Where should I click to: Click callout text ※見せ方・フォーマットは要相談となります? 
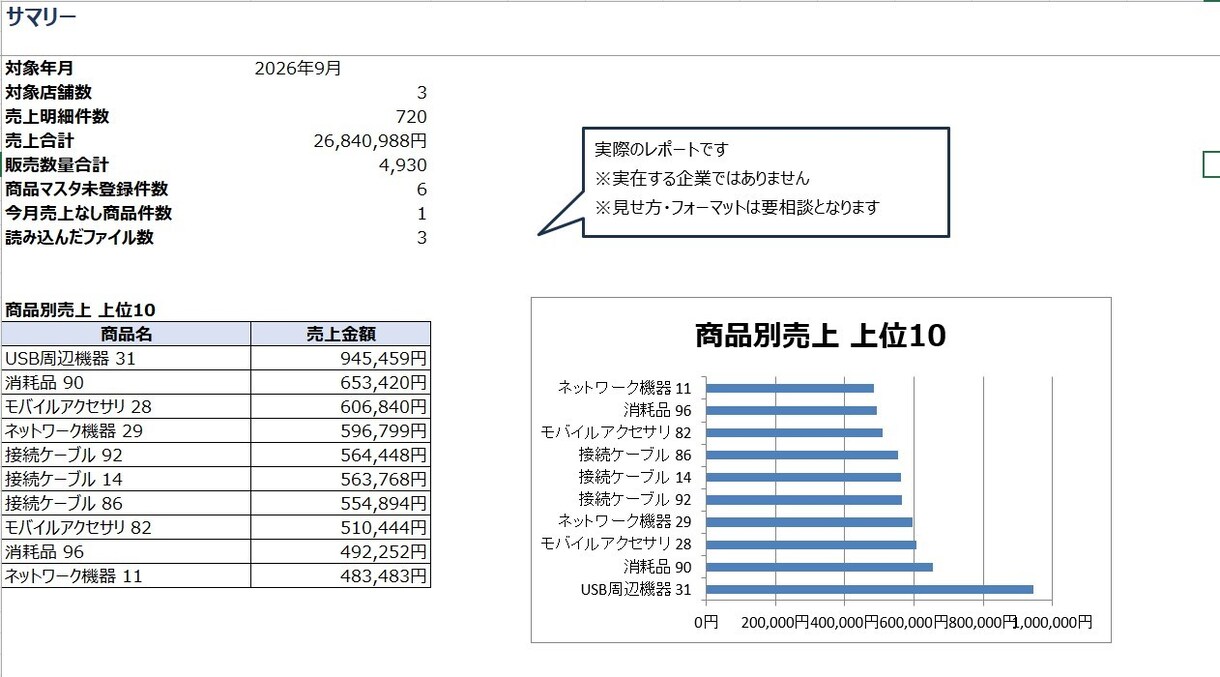[737, 207]
